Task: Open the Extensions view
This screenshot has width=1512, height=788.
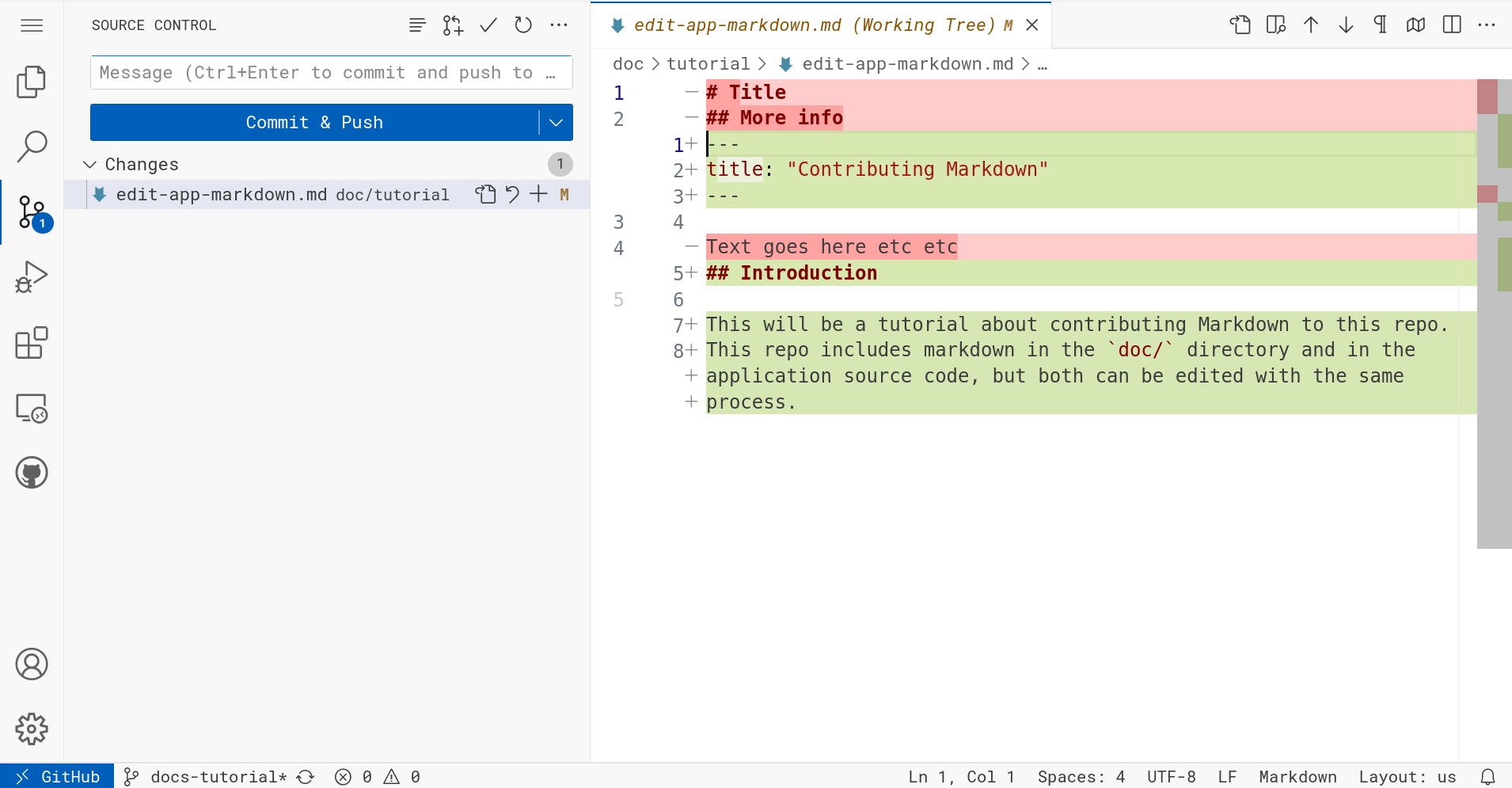Action: click(32, 343)
